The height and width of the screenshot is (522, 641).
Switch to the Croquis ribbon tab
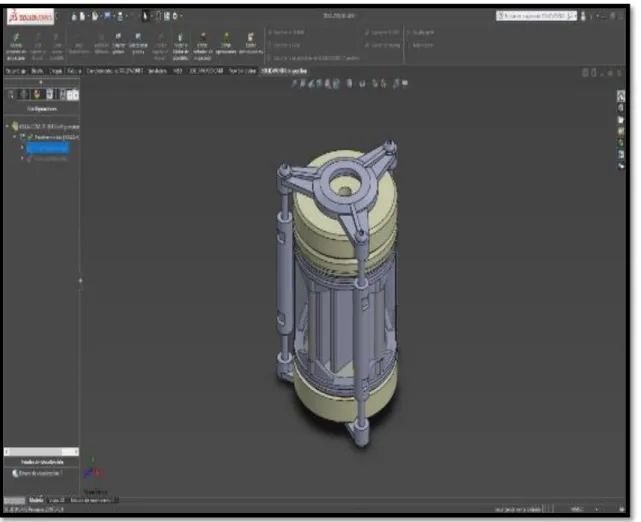(x=56, y=71)
